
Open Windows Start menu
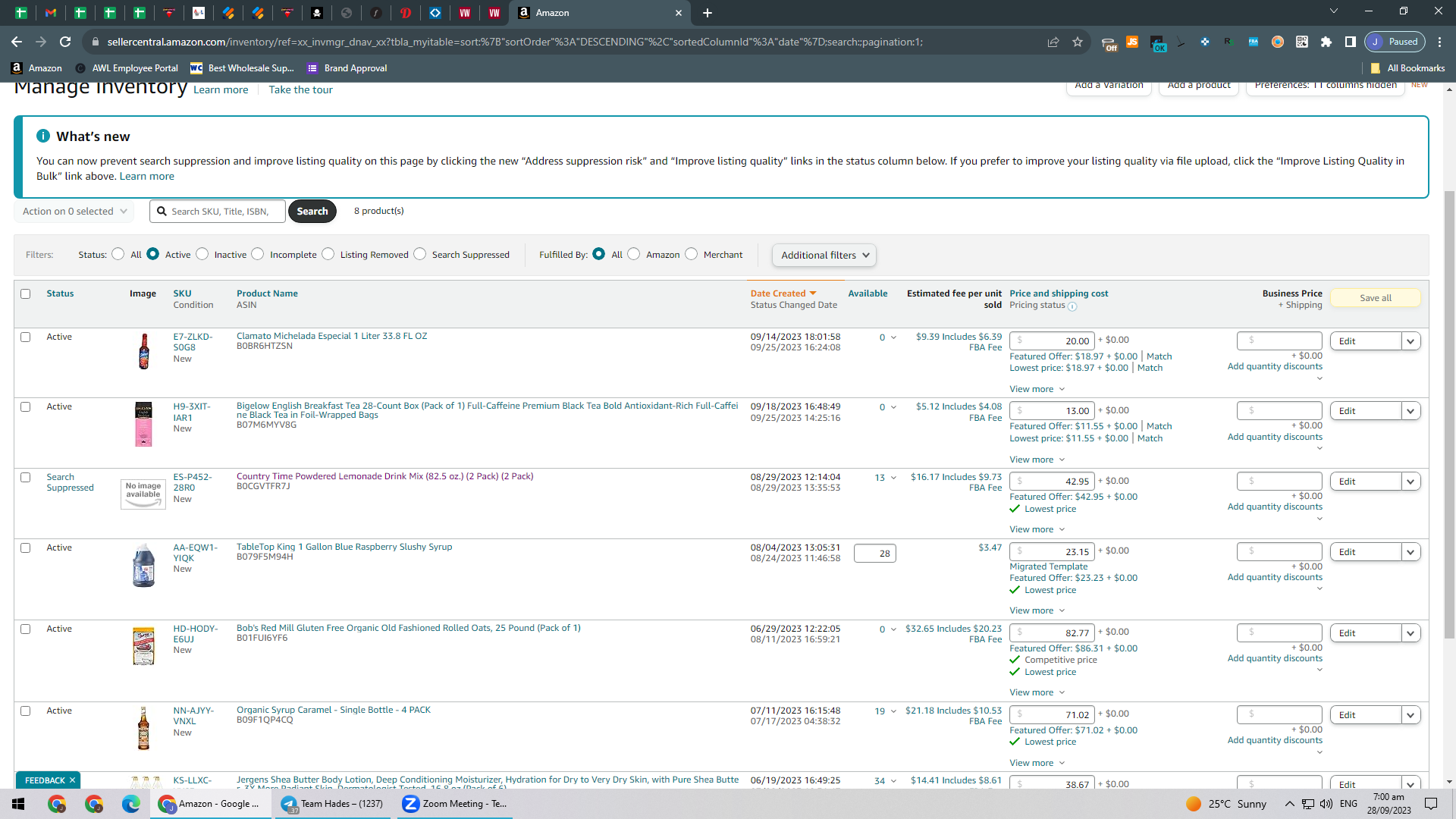point(18,804)
